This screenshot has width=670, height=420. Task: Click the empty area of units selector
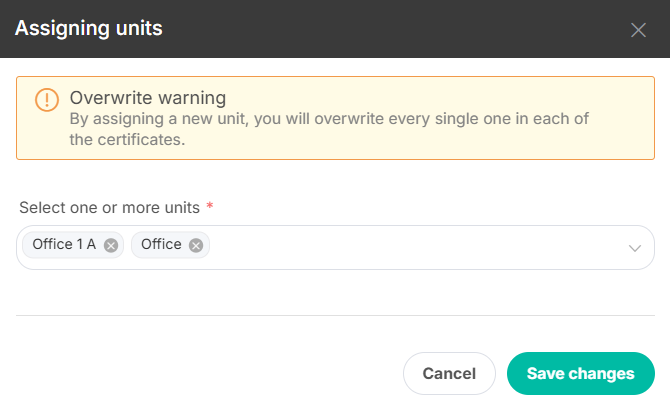417,247
